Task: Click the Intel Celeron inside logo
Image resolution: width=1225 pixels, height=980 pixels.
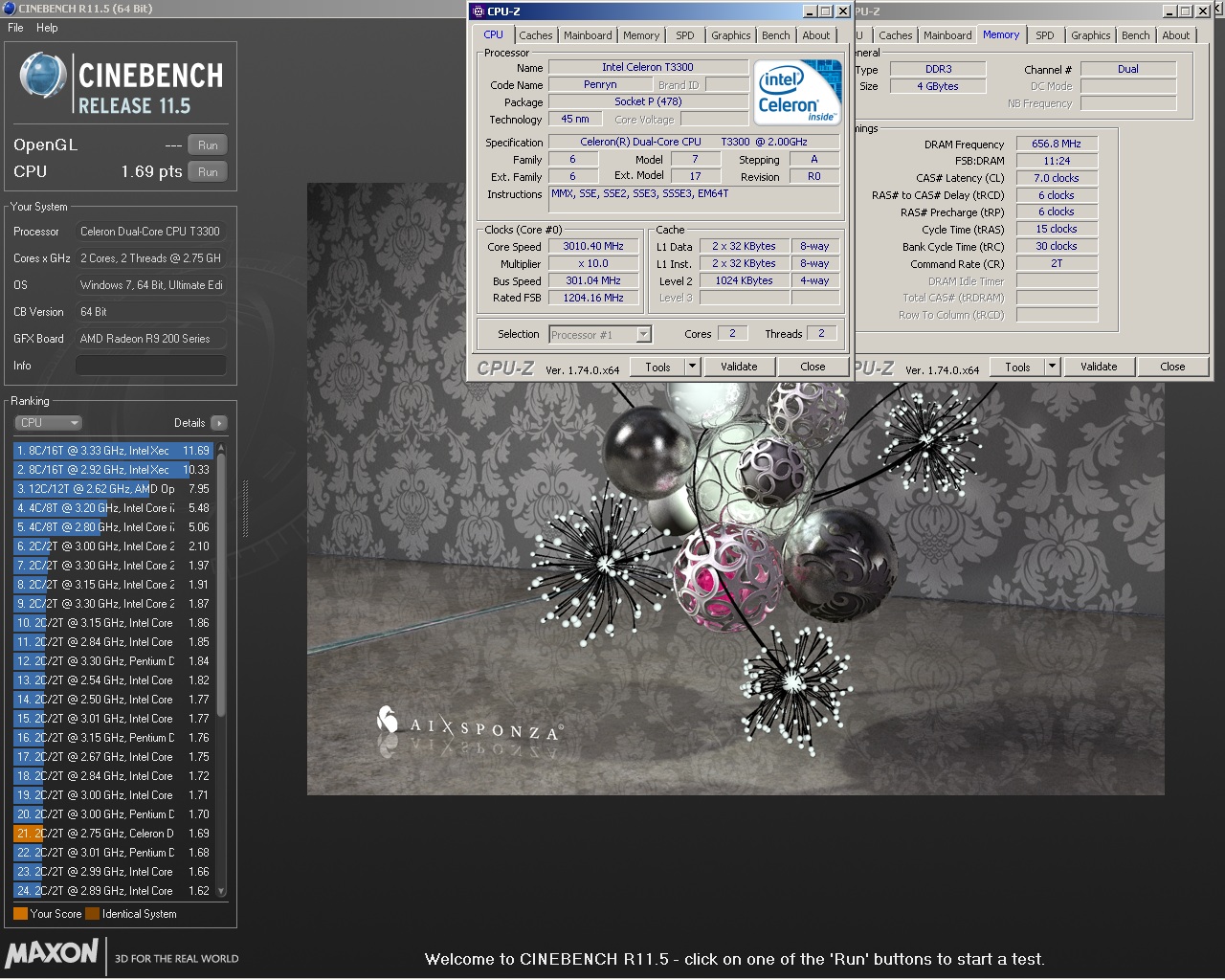Action: point(797,93)
